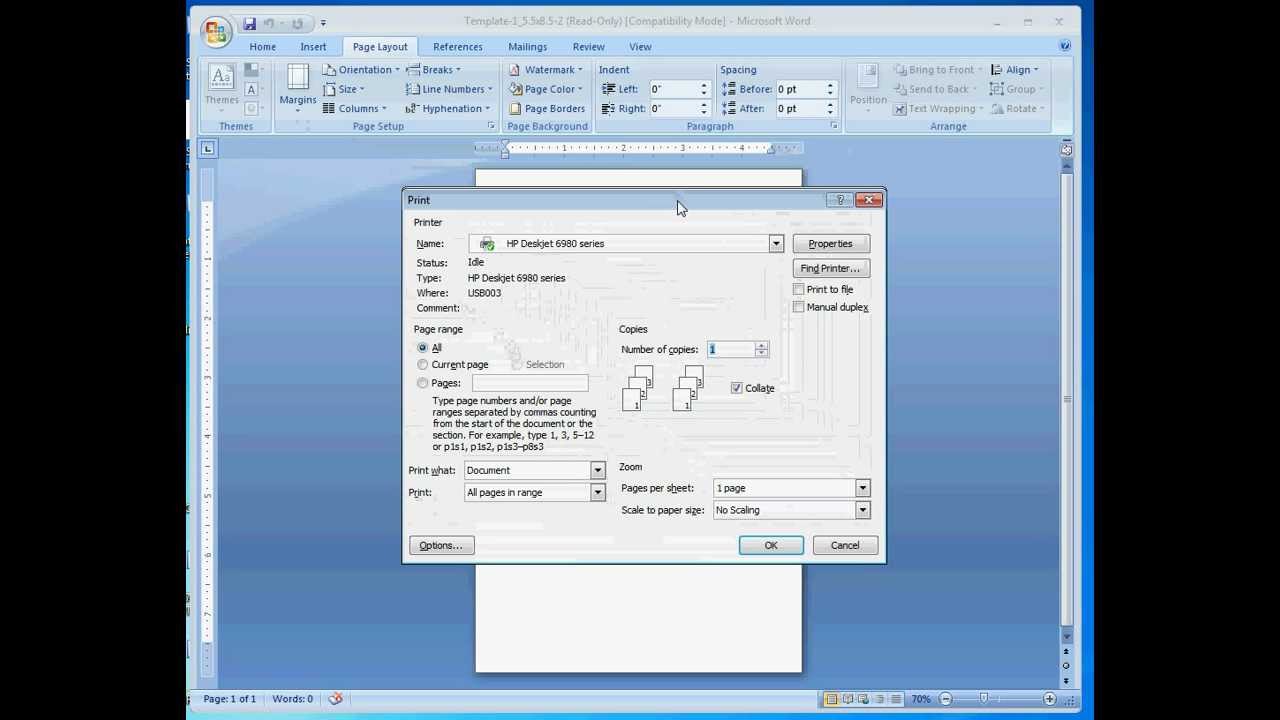Click the Pages range text field
The image size is (1280, 720).
click(530, 383)
